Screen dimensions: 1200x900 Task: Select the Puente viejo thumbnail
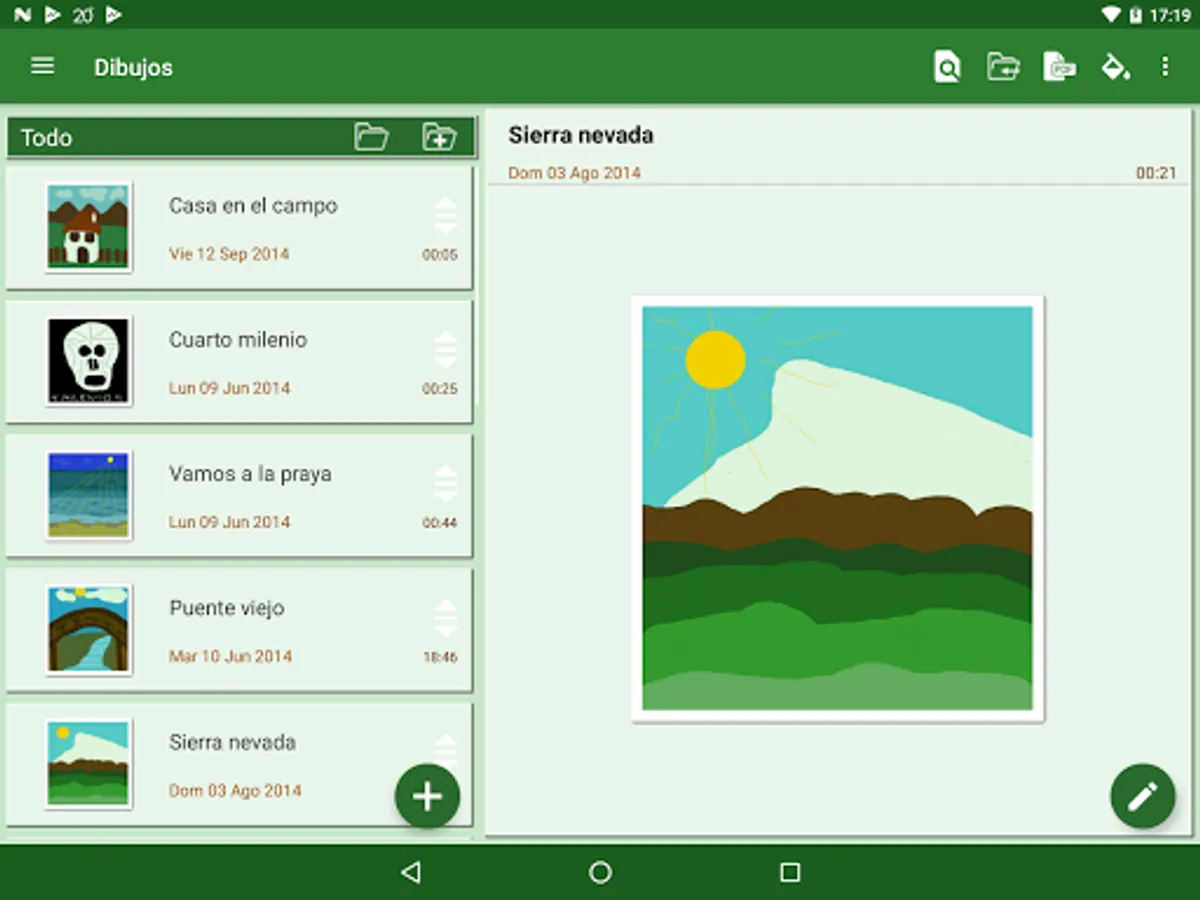88,629
